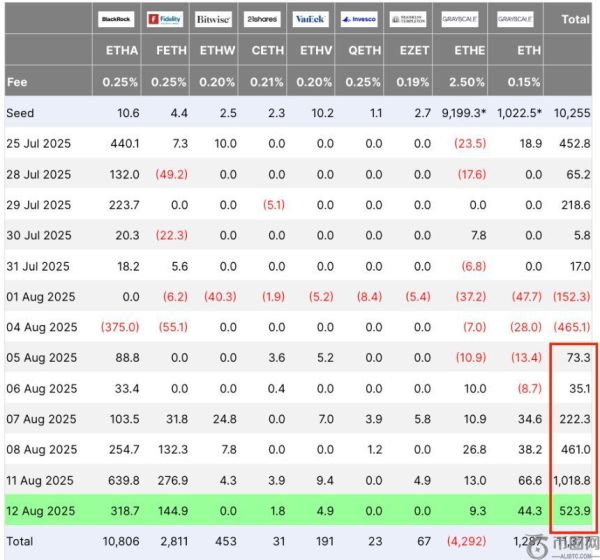Click the Seed row label

click(x=20, y=113)
